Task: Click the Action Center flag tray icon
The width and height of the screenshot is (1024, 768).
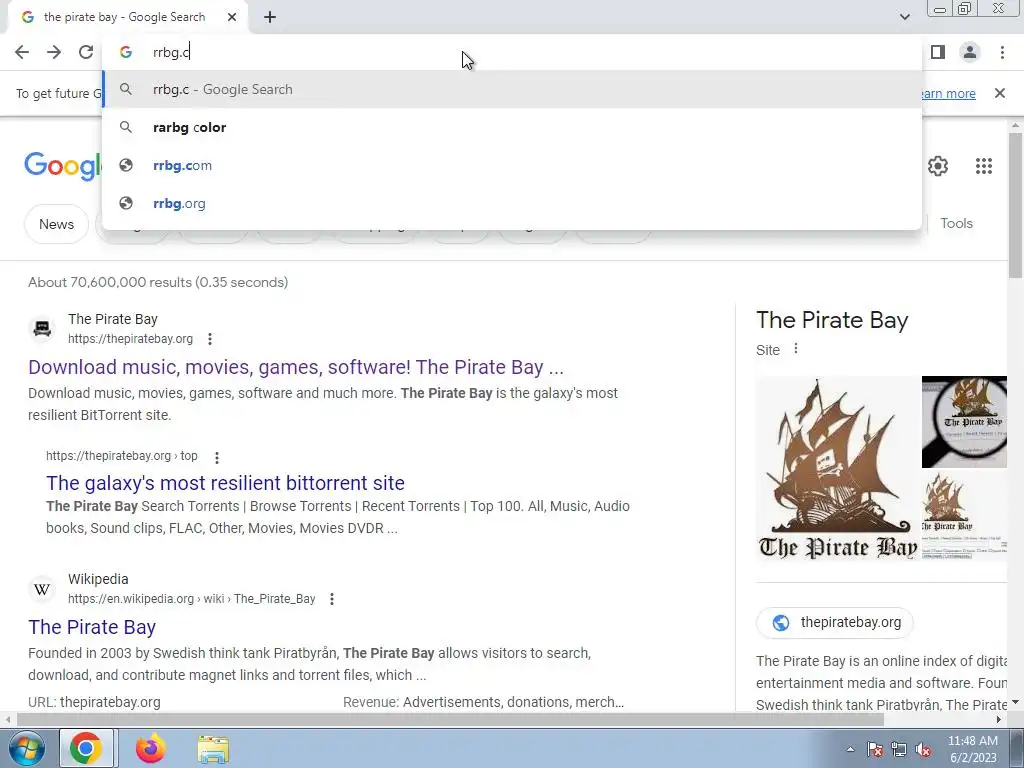Action: pyautogui.click(x=875, y=750)
